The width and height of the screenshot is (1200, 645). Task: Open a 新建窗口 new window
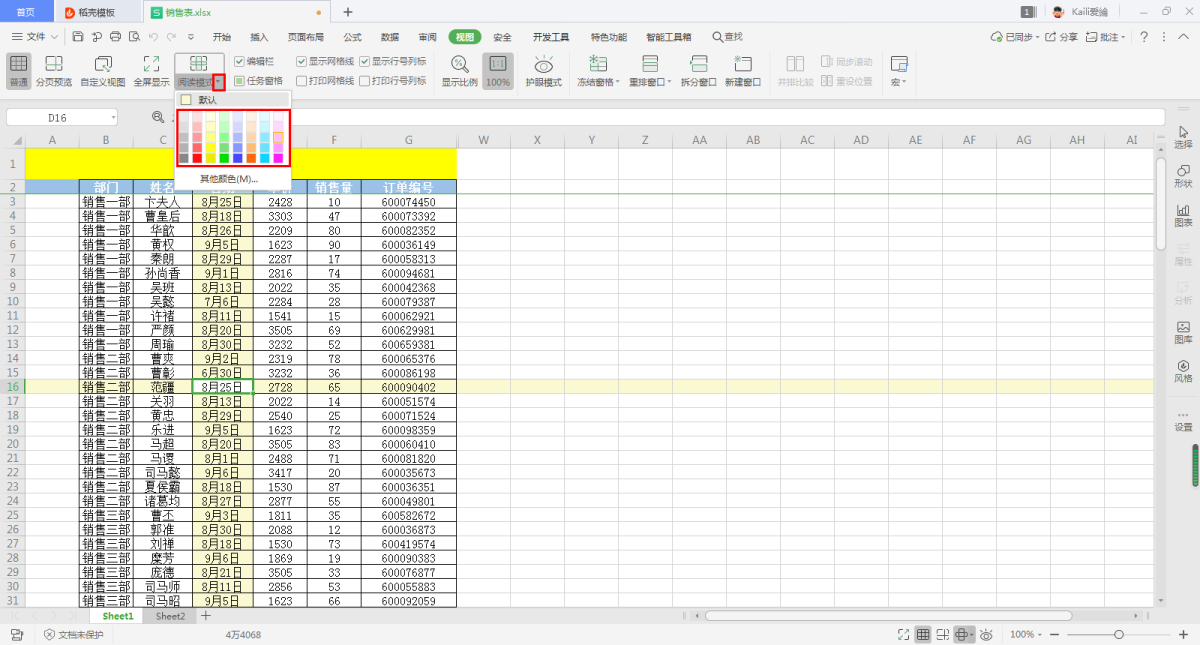742,70
